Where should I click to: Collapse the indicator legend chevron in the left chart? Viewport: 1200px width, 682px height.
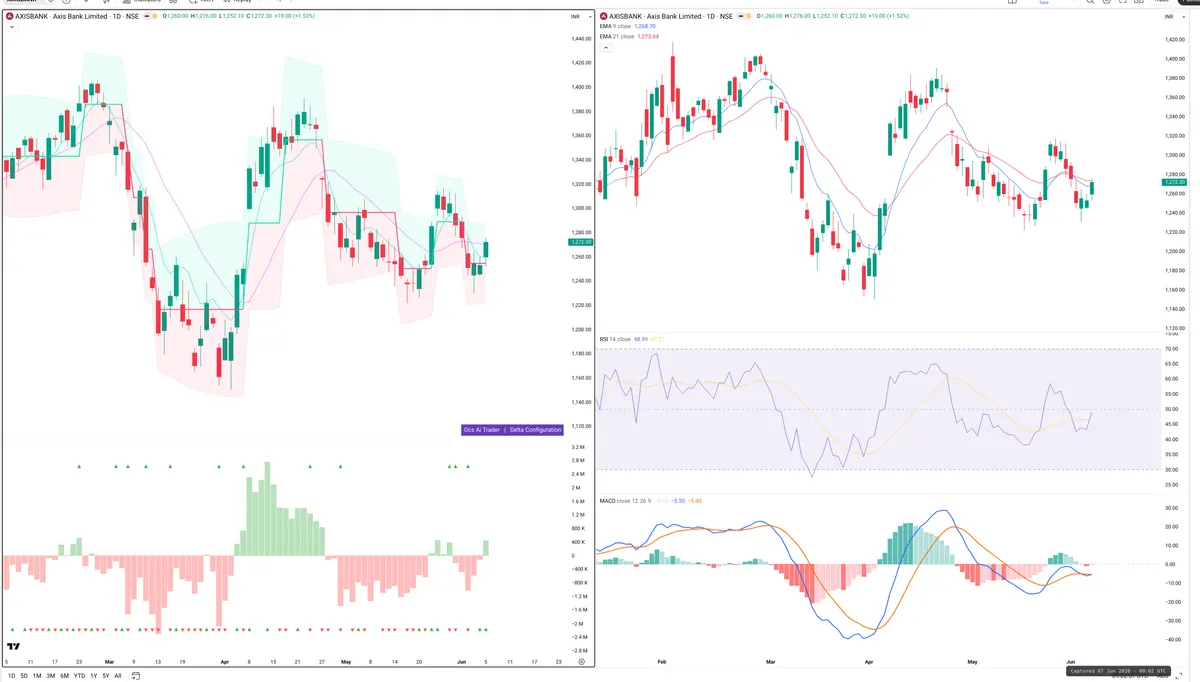coord(10,27)
